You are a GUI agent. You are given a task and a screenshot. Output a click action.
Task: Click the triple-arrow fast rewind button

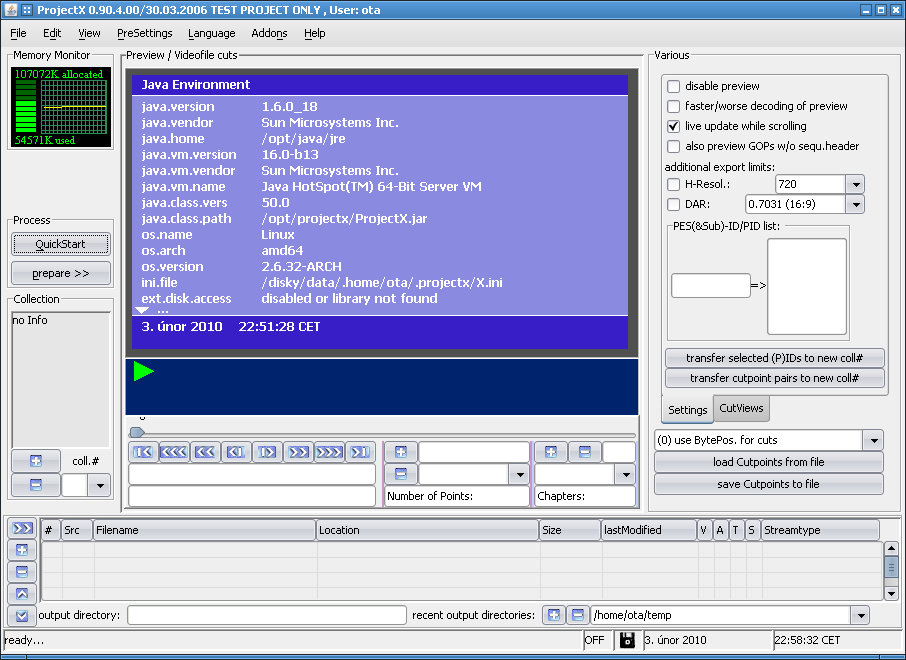(x=173, y=452)
